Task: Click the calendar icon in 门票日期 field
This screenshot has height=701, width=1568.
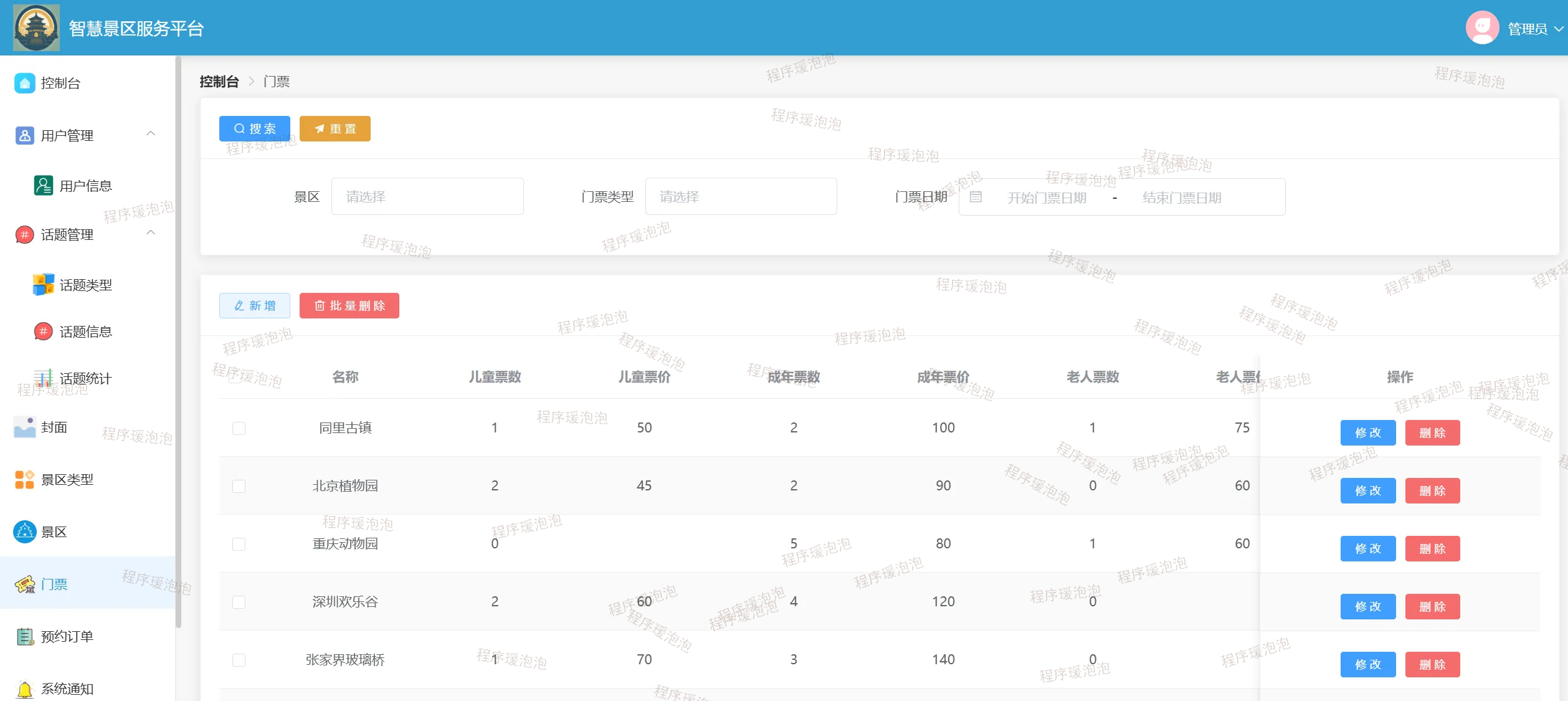Action: point(976,198)
